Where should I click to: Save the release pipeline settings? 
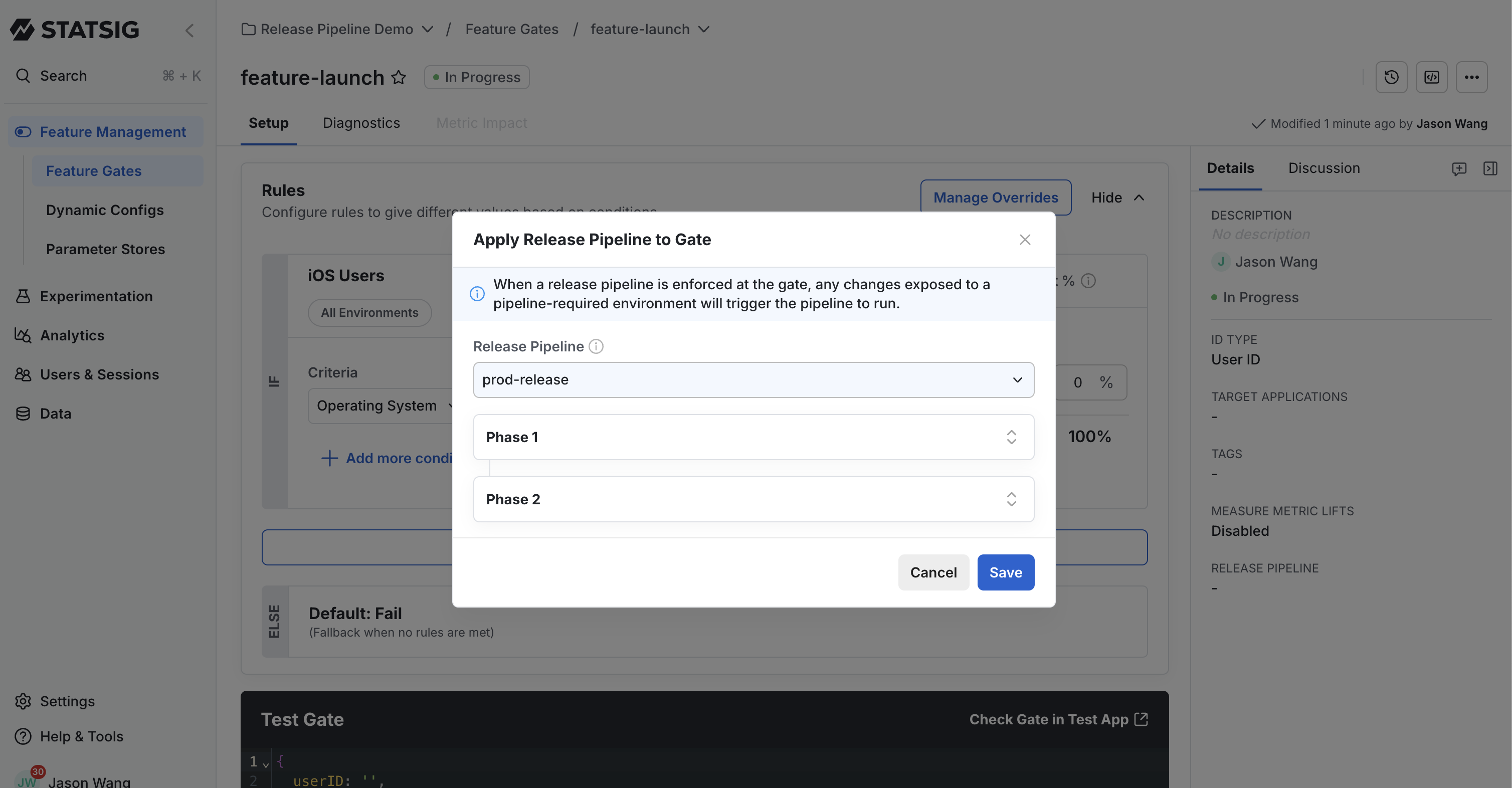click(x=1006, y=572)
